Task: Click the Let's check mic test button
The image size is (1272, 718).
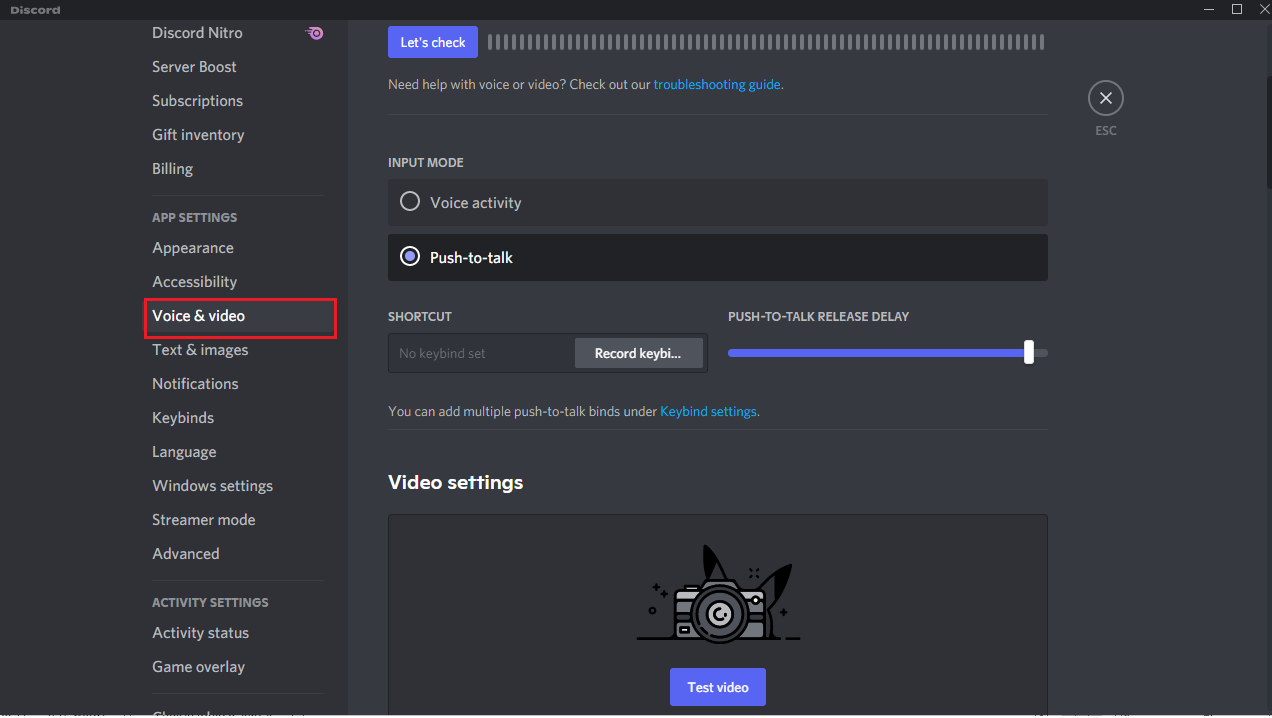Action: (432, 42)
